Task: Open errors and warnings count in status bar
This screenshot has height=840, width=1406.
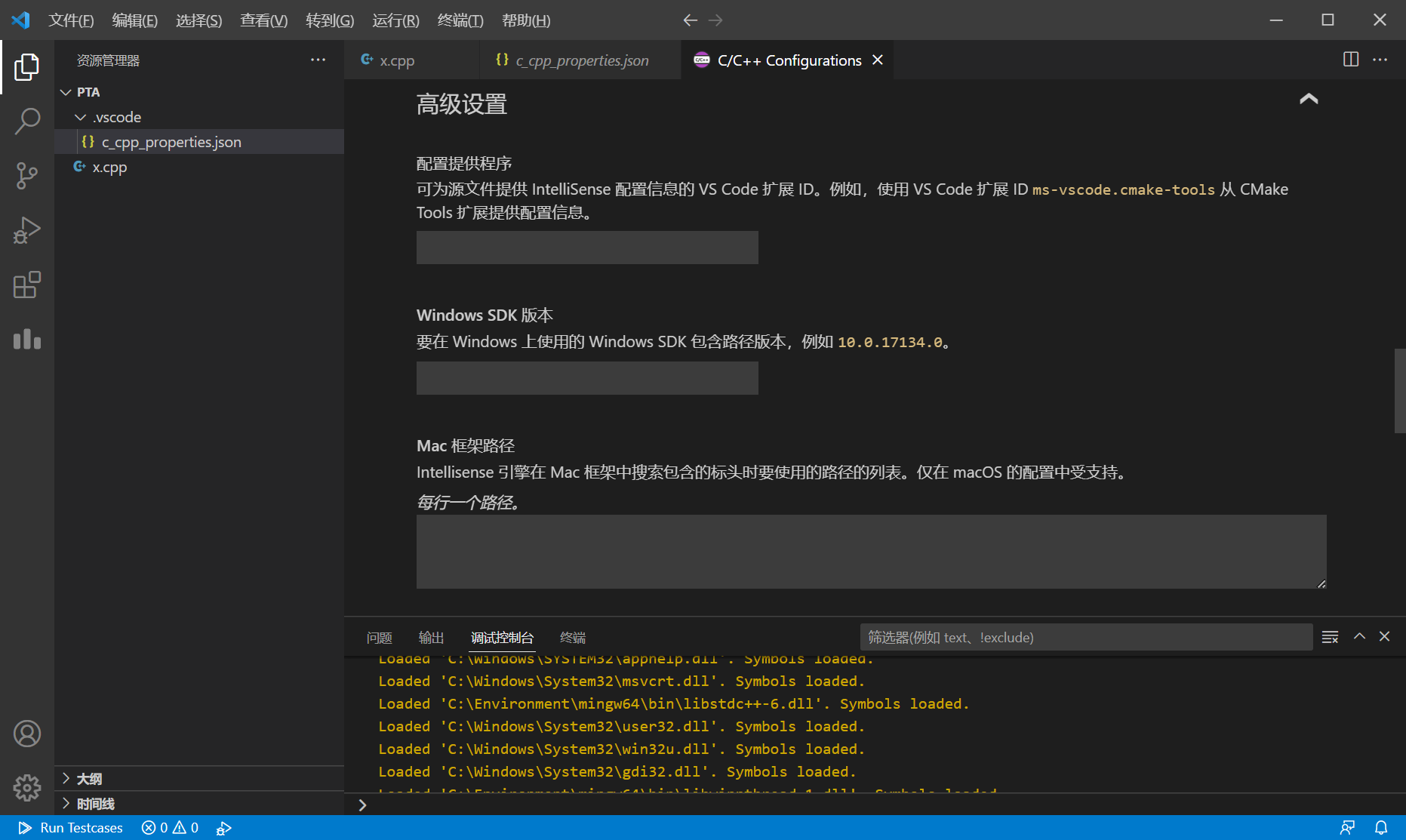Action: [x=171, y=828]
